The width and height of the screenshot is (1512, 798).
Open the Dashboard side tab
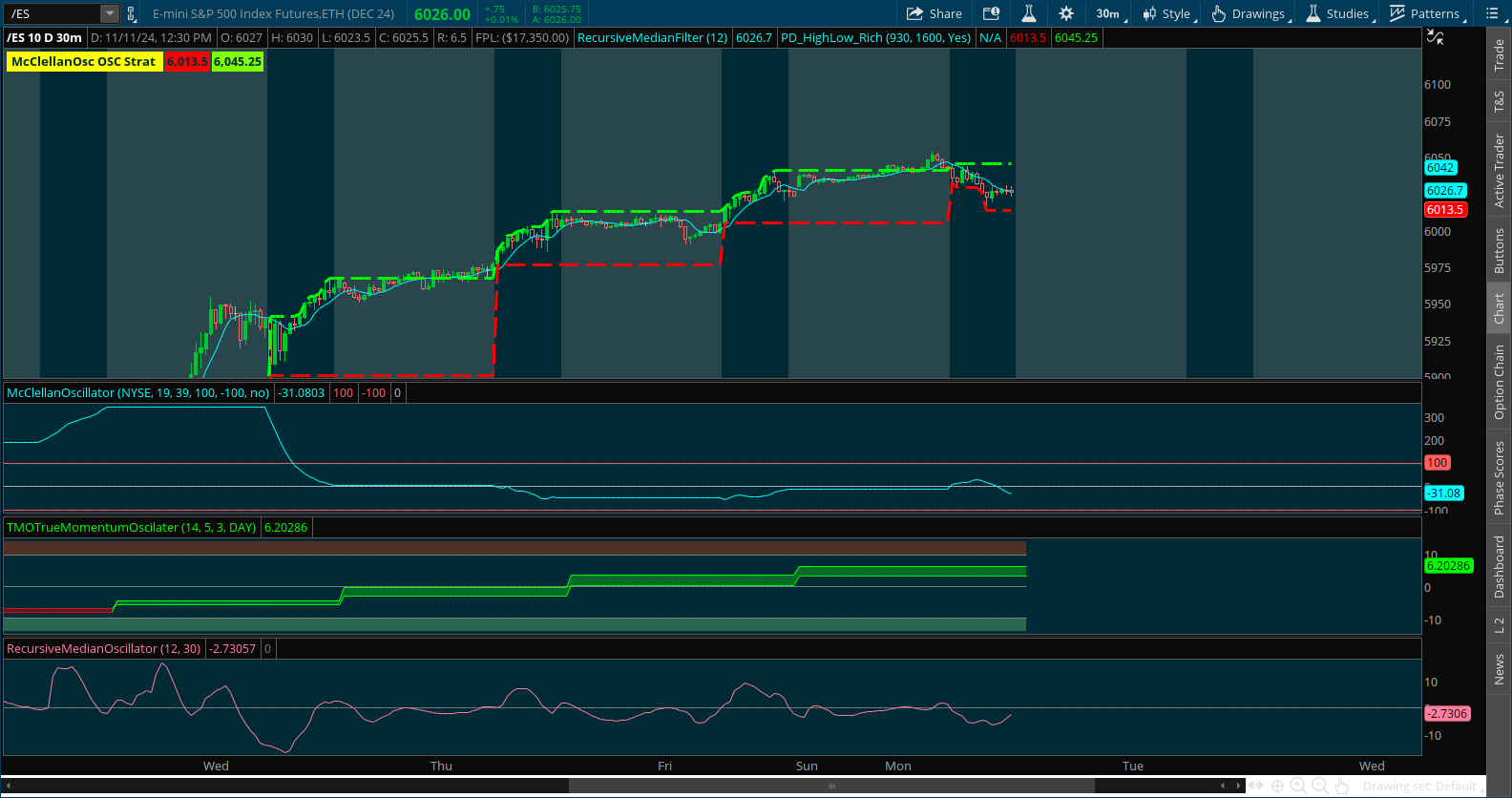coord(1499,567)
